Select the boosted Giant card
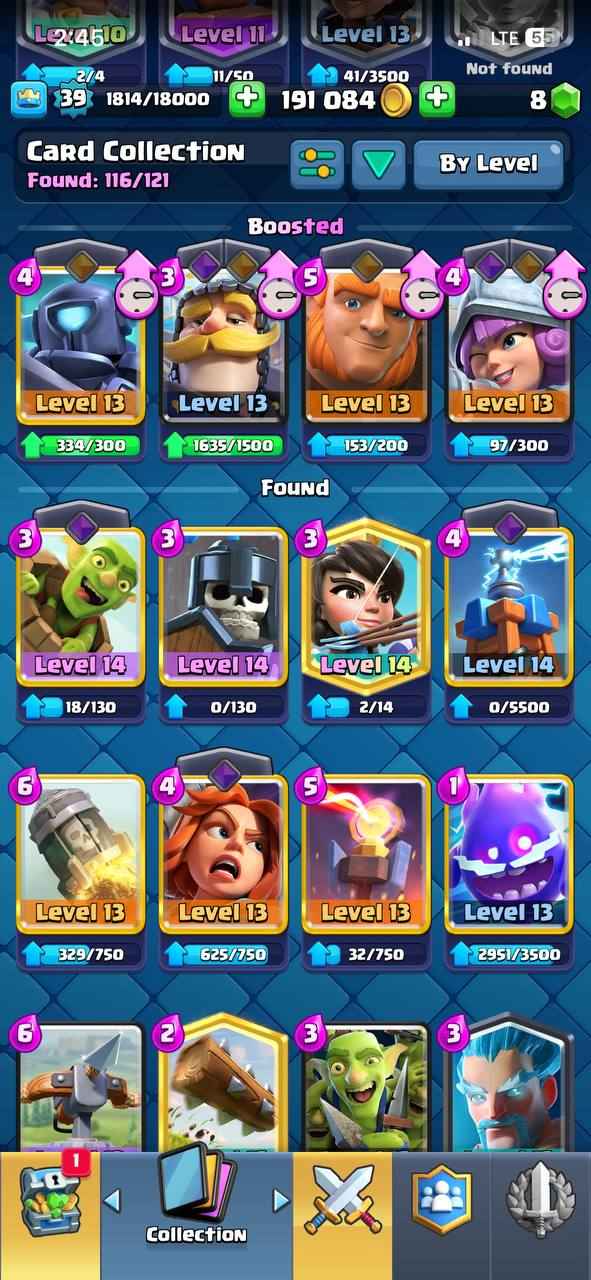The image size is (591, 1280). click(x=365, y=342)
